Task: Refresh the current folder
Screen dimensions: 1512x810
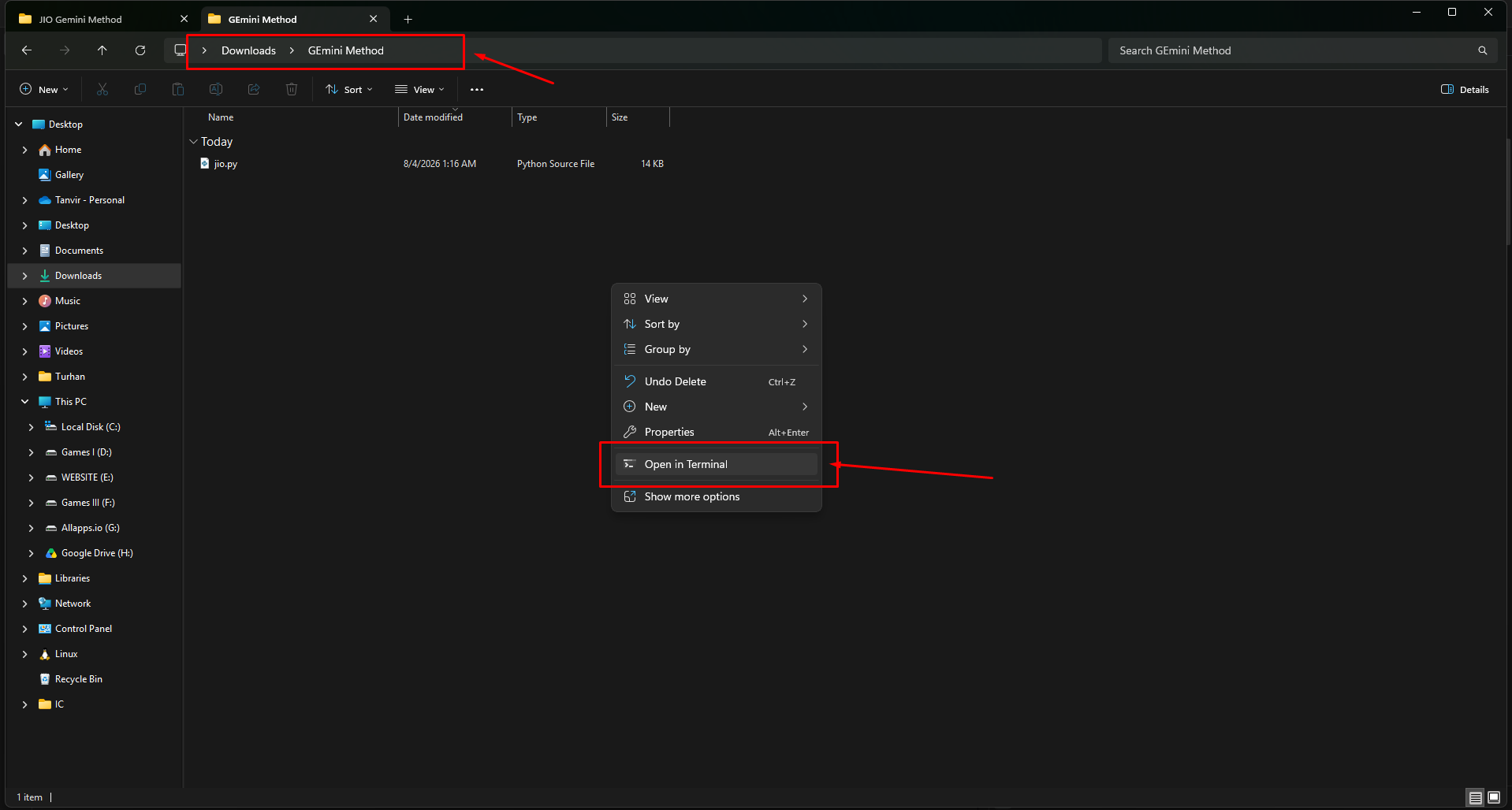Action: click(x=140, y=50)
